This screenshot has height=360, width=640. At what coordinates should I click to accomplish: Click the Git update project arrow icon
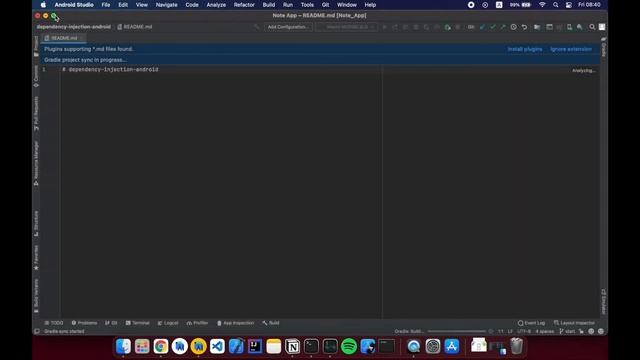click(x=482, y=27)
